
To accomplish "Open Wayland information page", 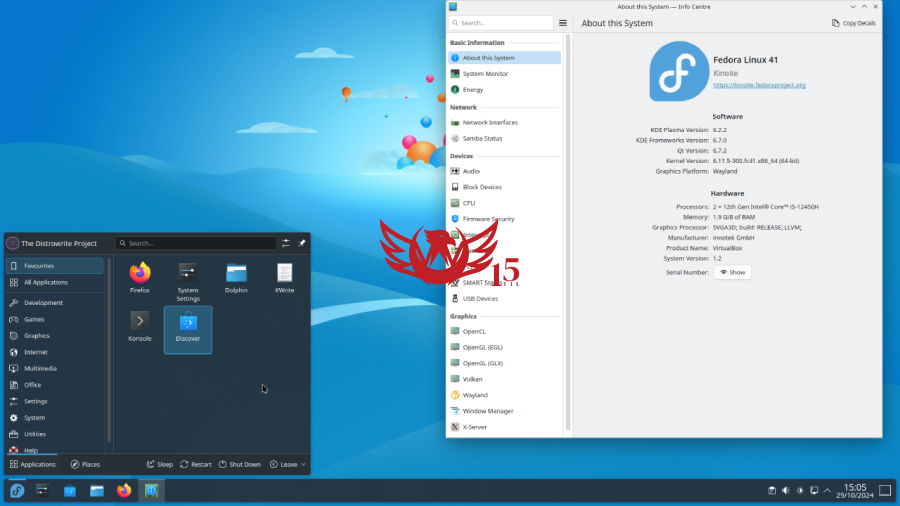I will tap(505, 395).
